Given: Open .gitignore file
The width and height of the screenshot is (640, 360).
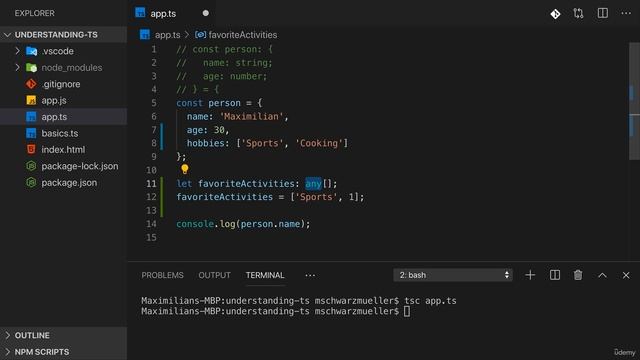Looking at the screenshot, I should pos(63,84).
